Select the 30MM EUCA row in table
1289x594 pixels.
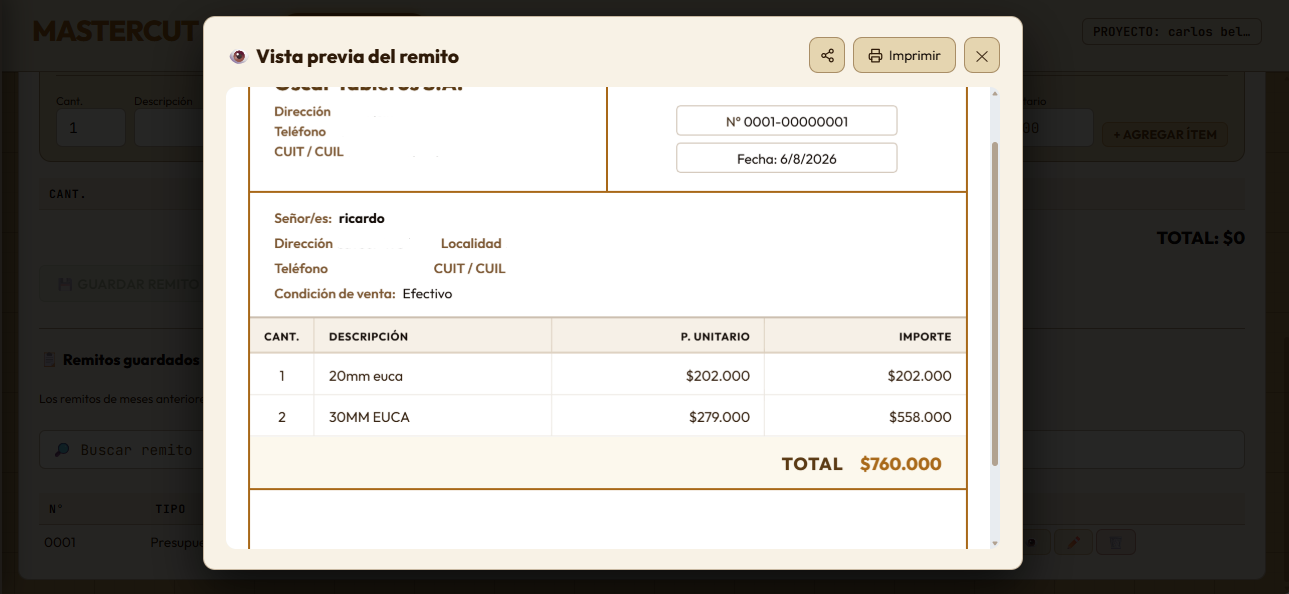coord(608,416)
